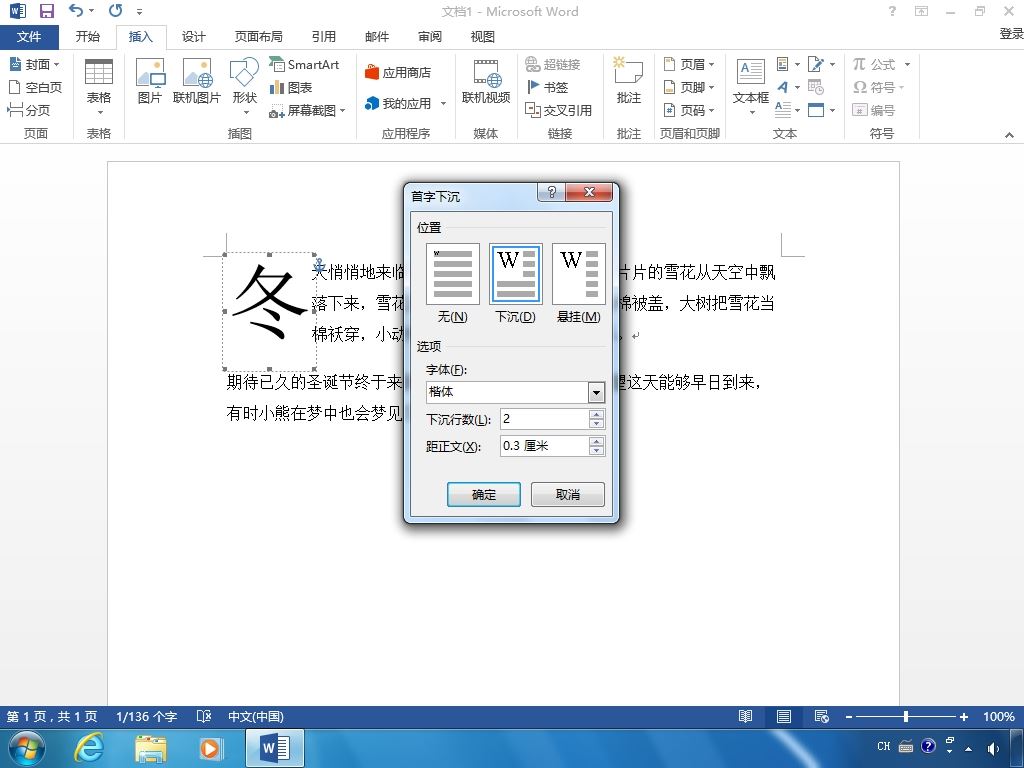Insert a chart with 图表
The width and height of the screenshot is (1024, 768).
291,87
